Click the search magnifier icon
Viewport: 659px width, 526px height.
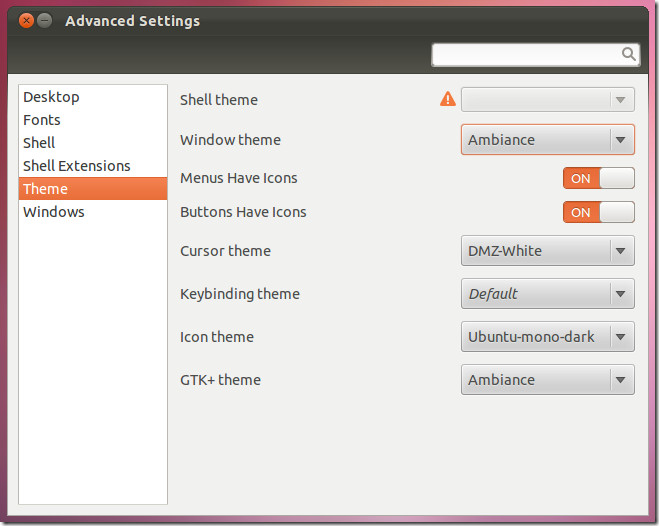click(628, 54)
